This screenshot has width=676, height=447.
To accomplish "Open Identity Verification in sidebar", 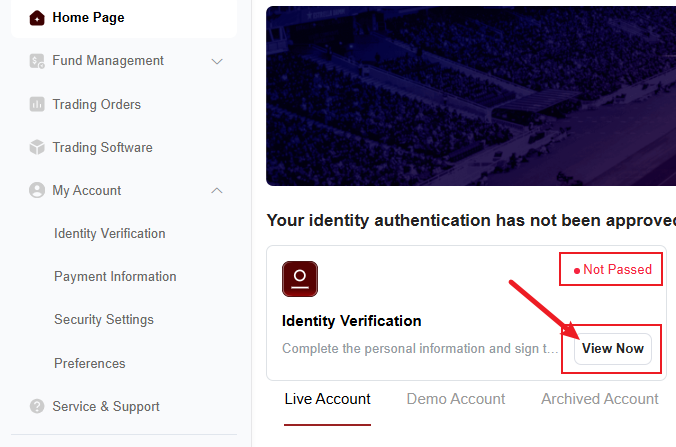I will click(110, 234).
